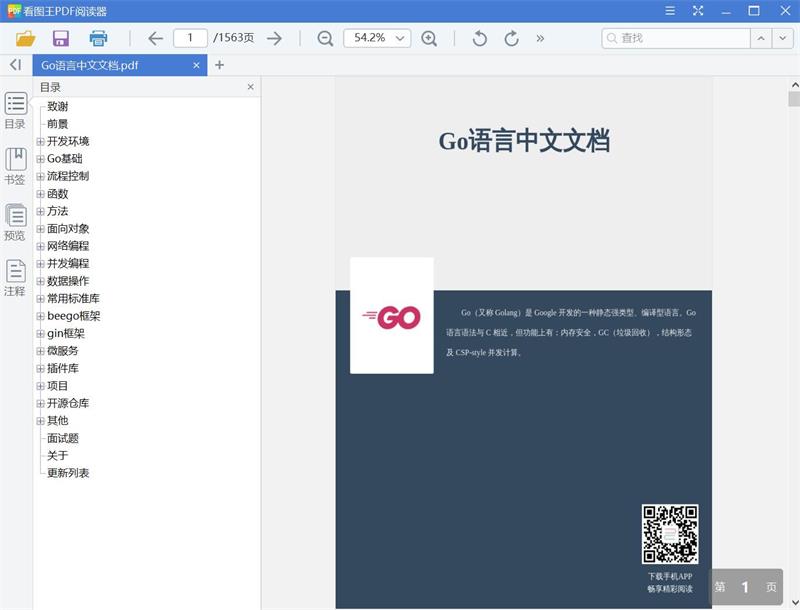Rotate page counterclockwise

480,38
